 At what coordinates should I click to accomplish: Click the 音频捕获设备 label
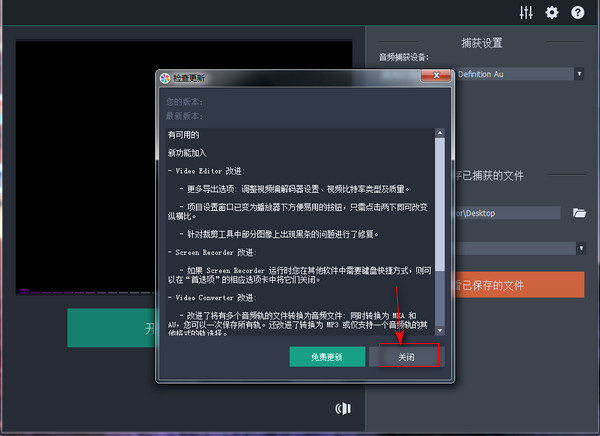pos(404,57)
